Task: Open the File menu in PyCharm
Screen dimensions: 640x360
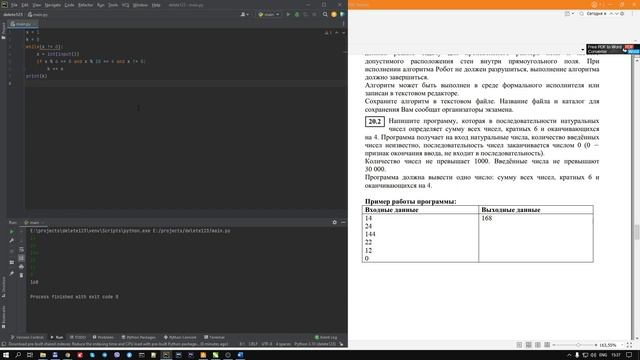Action: coord(14,5)
